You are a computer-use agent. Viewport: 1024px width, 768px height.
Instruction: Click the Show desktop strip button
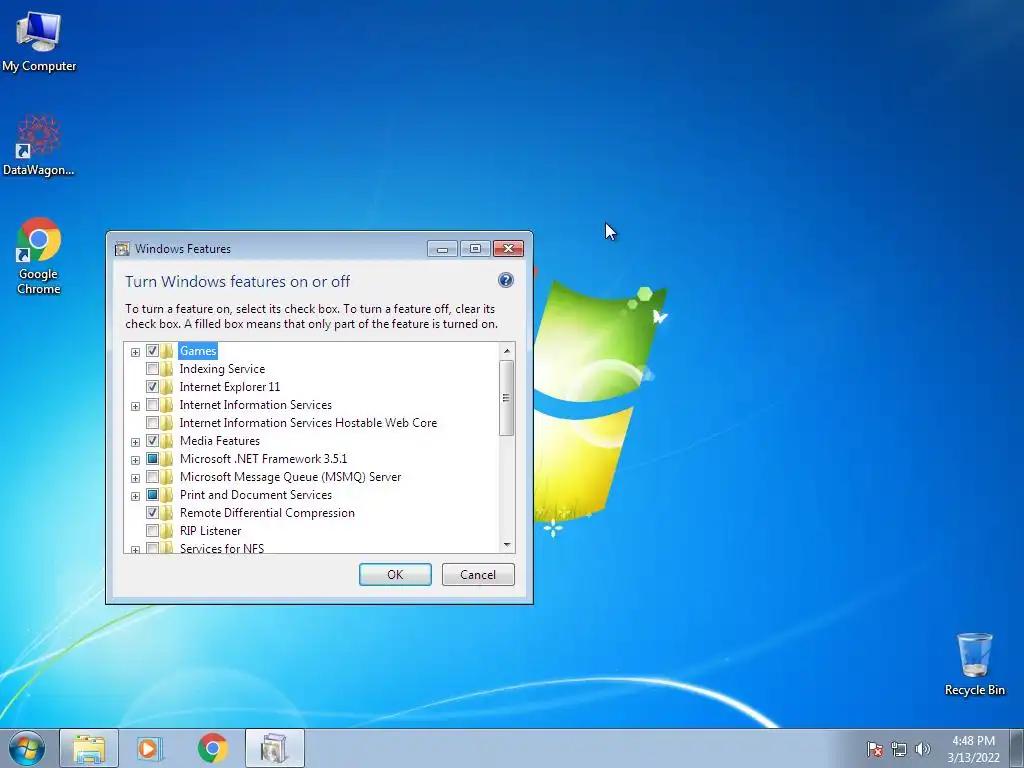[x=1017, y=748]
